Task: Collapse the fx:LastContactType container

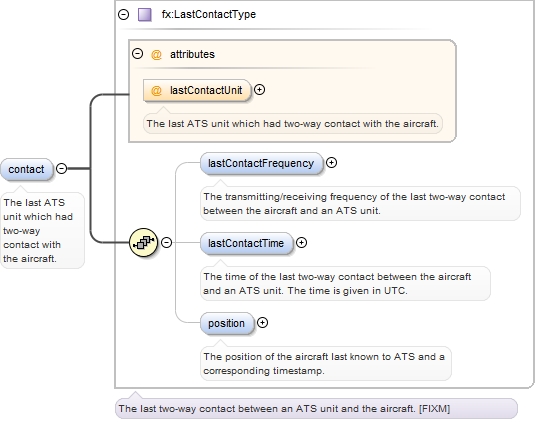Action: point(123,14)
